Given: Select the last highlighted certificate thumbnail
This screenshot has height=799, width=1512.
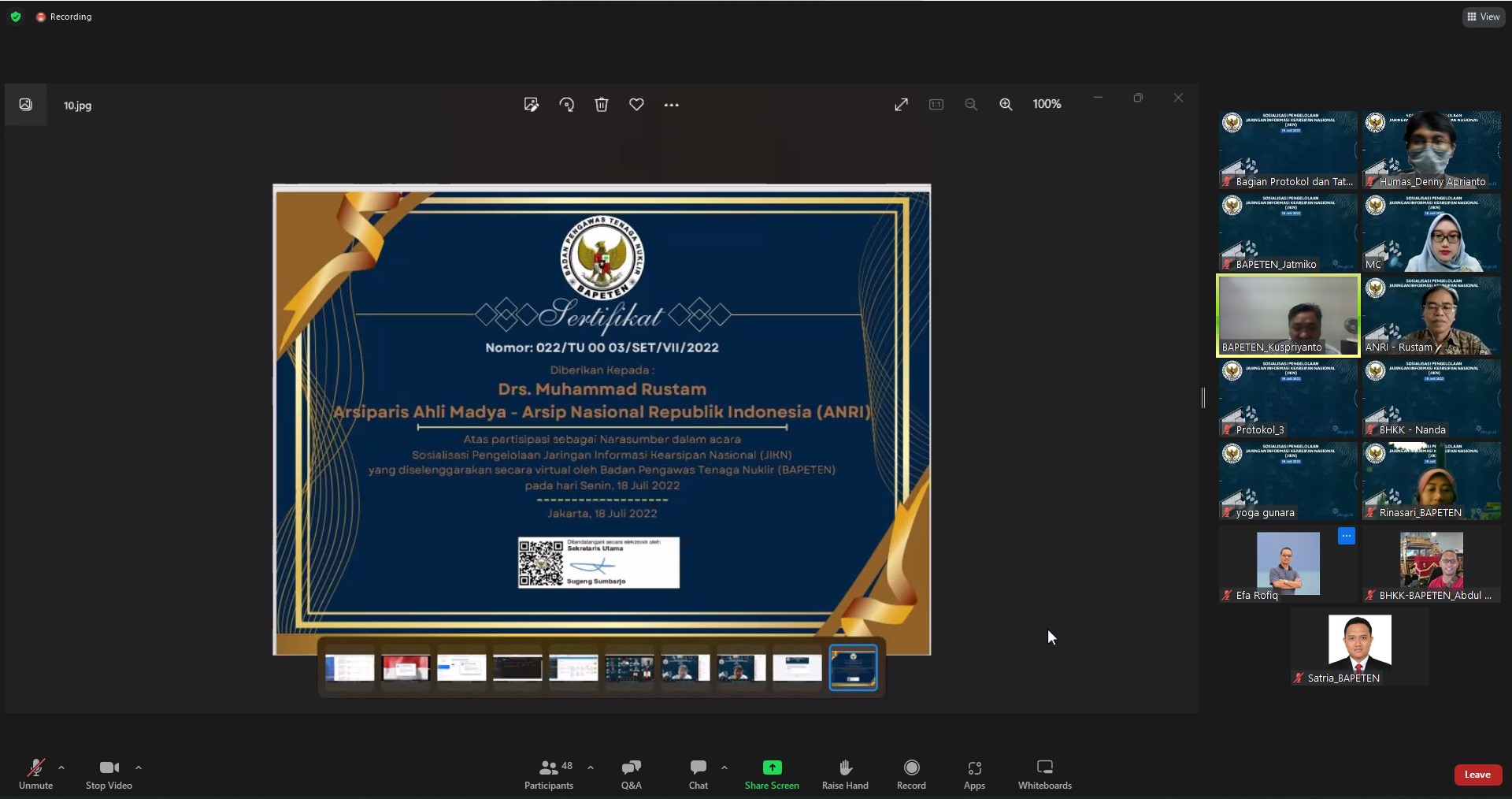Looking at the screenshot, I should pos(854,667).
